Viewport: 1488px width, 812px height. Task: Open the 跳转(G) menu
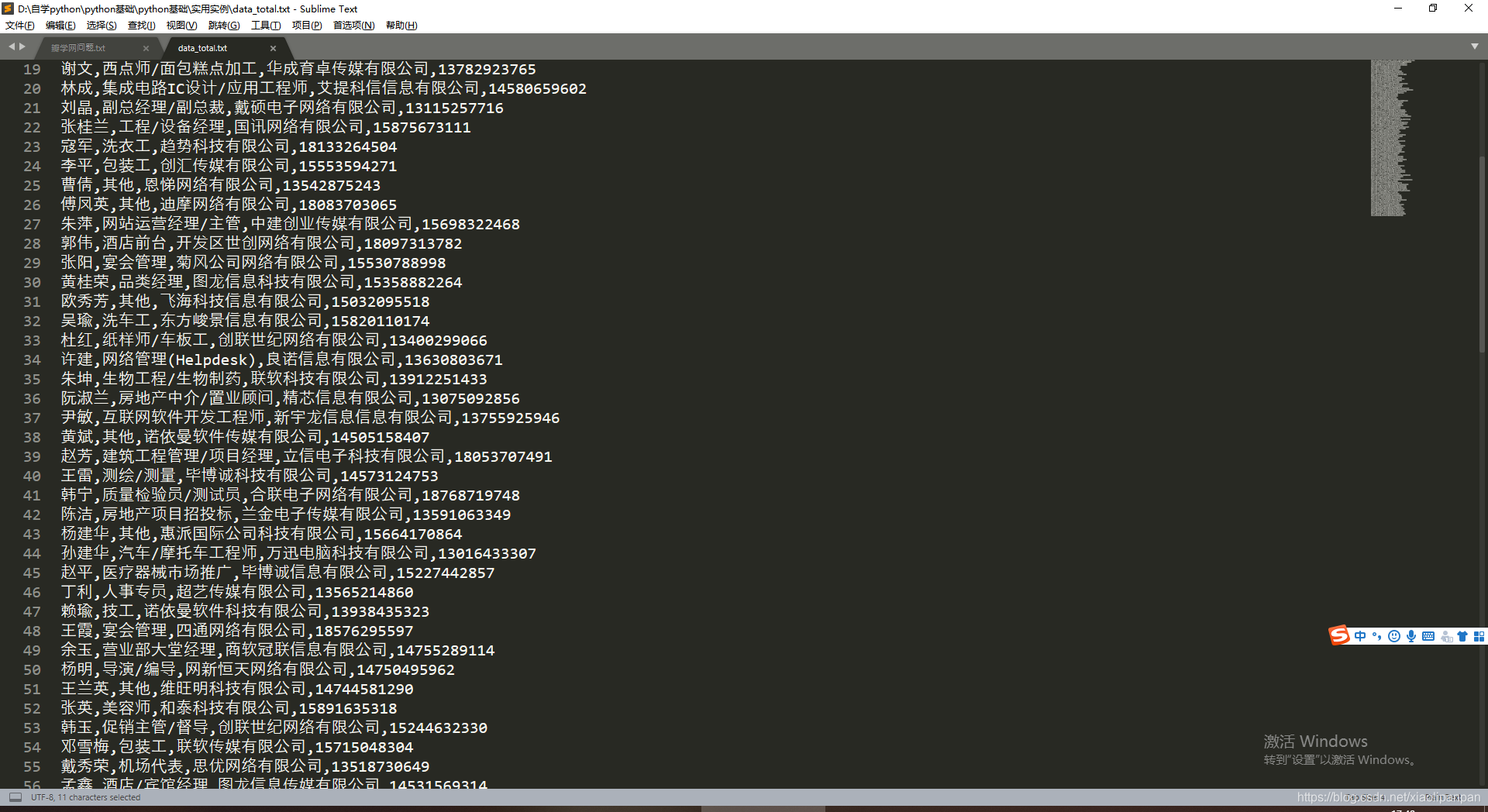[x=224, y=26]
